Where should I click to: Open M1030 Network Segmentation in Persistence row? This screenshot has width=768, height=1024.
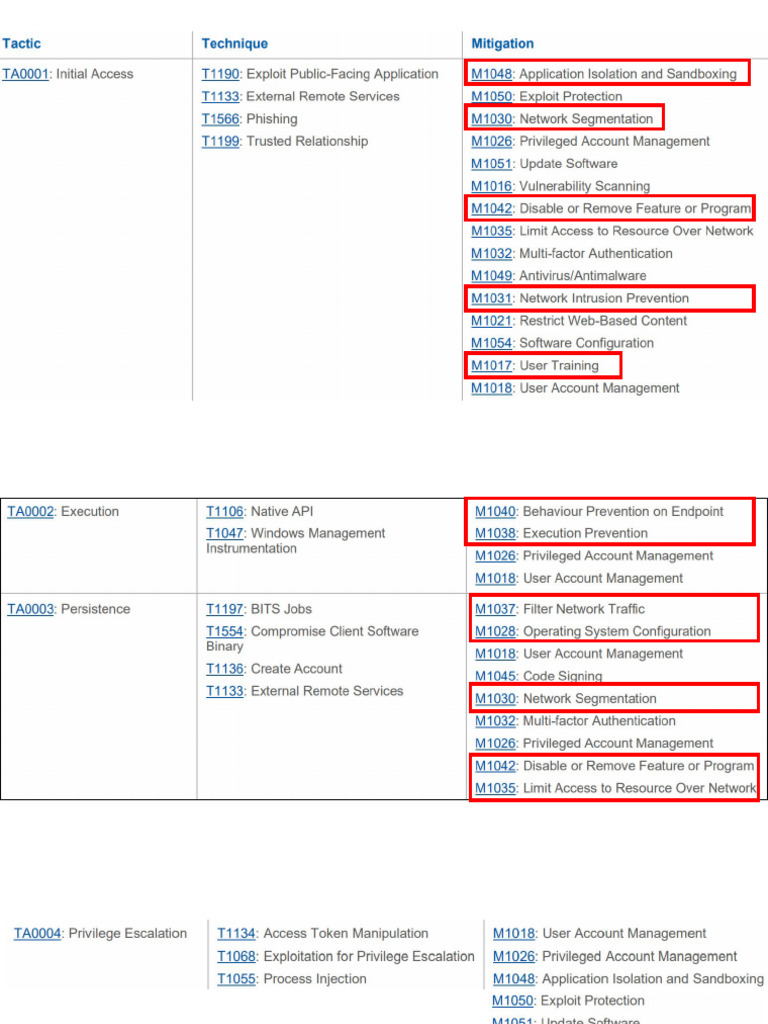[495, 698]
